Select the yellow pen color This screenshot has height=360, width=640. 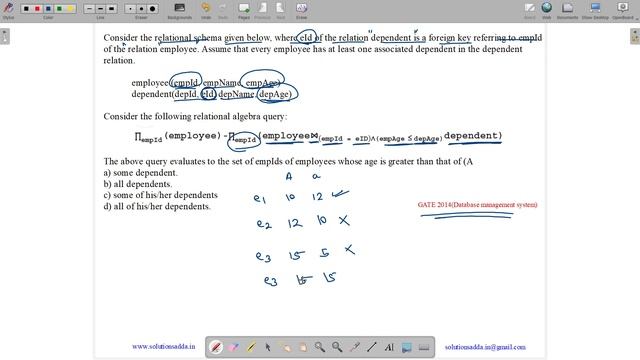(x=70, y=9)
